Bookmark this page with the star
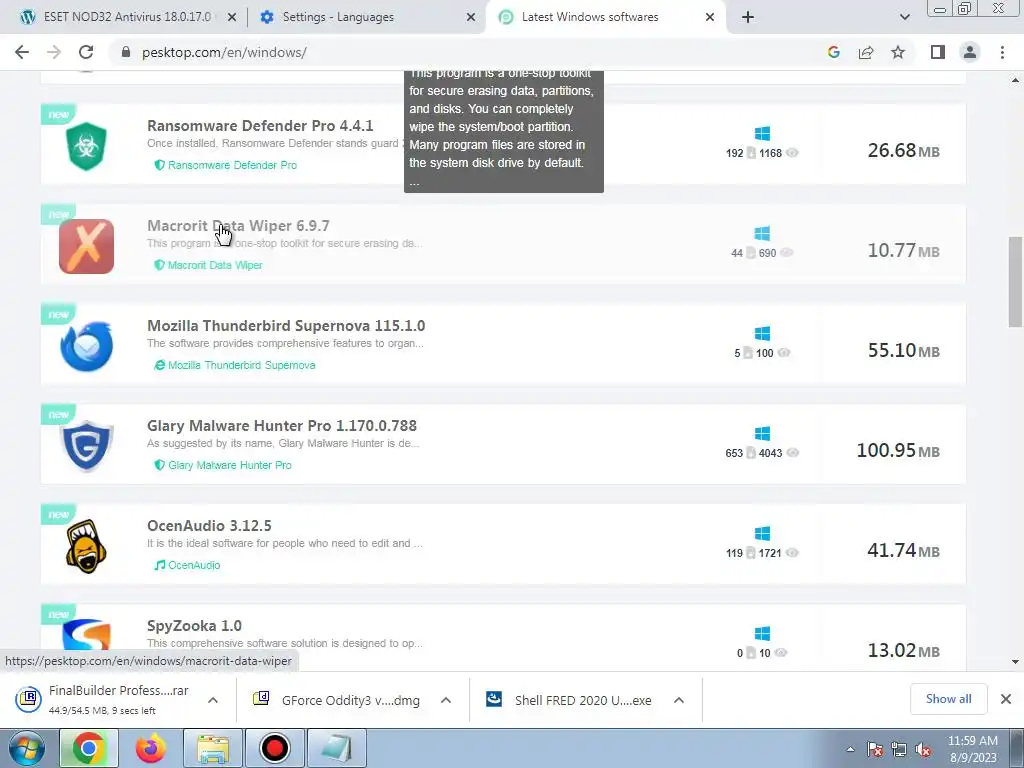This screenshot has height=768, width=1024. coord(898,52)
